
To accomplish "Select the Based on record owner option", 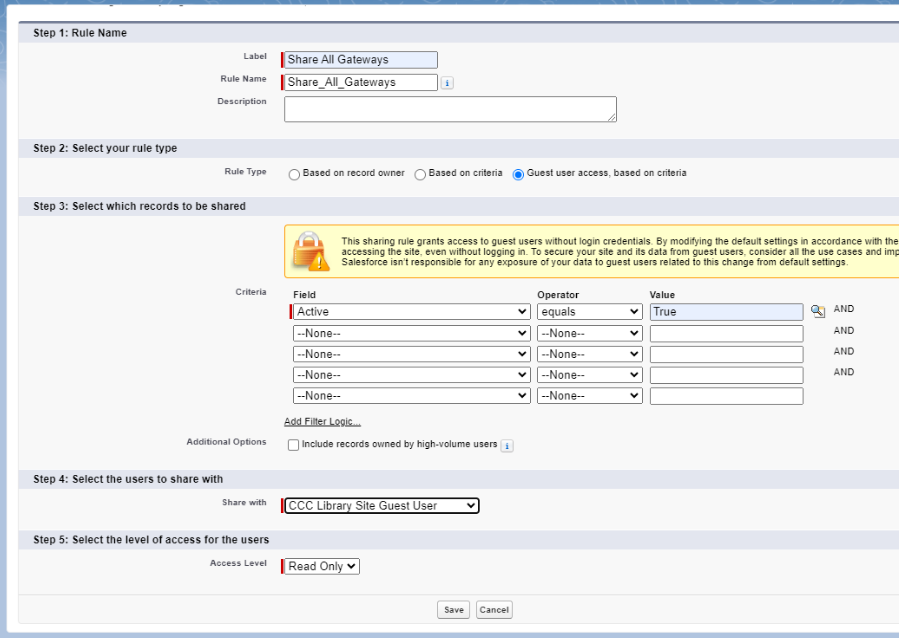I will [x=294, y=174].
